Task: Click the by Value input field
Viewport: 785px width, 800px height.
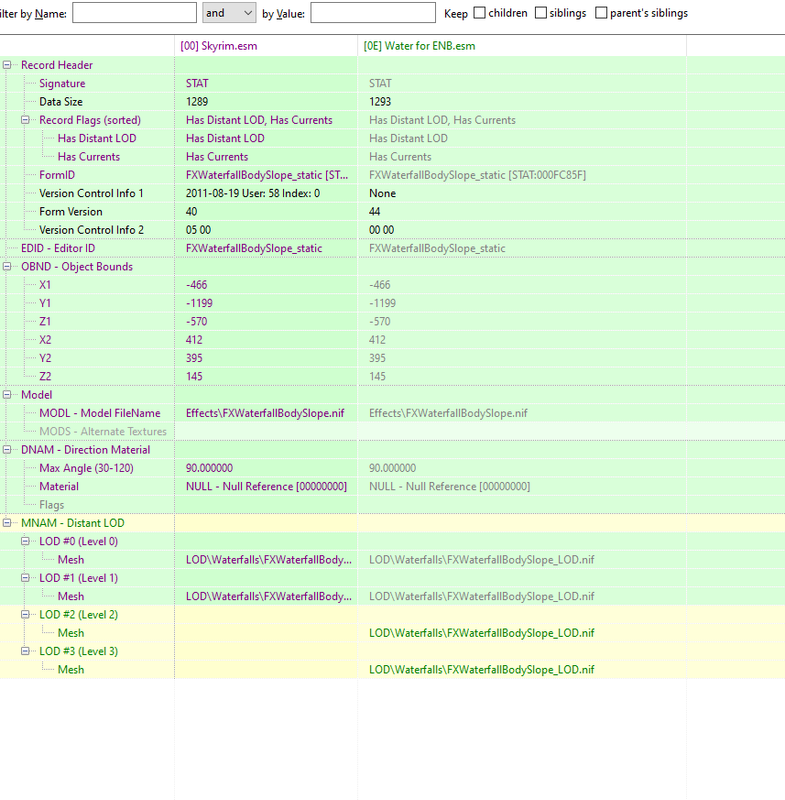Action: click(x=373, y=13)
